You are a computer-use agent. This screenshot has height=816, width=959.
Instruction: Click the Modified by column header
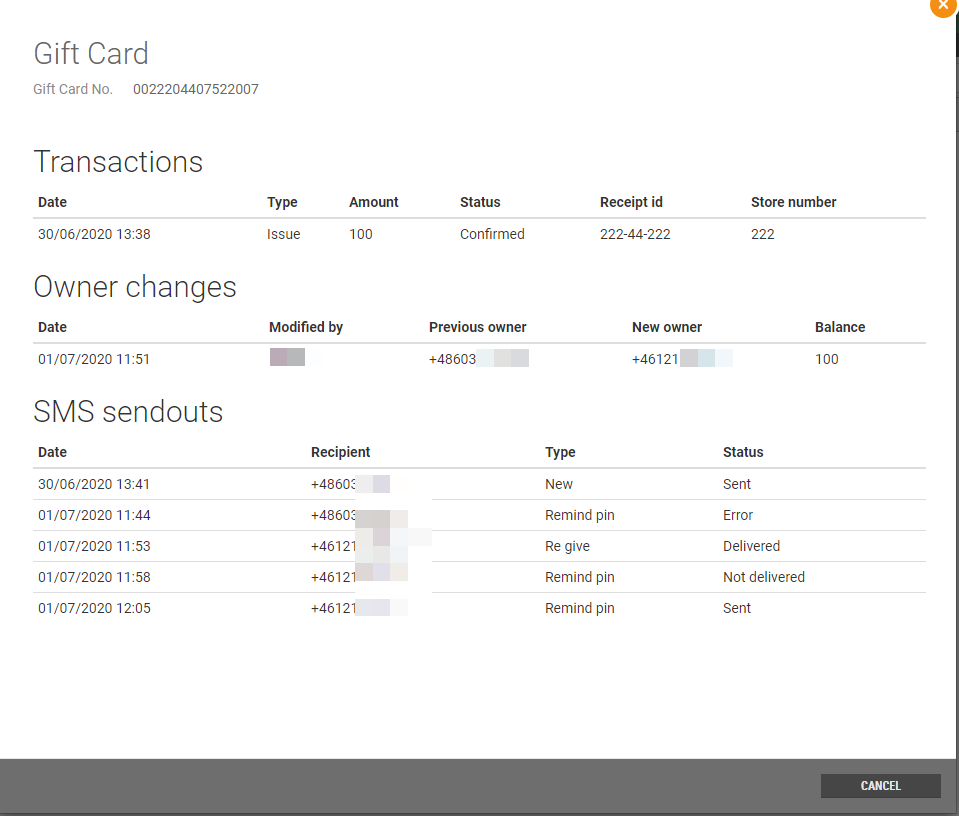306,327
